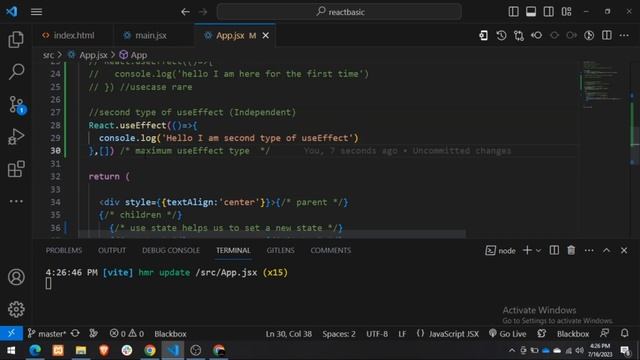Open the Explorer view in activity bar
This screenshot has width=640, height=360.
(16, 40)
